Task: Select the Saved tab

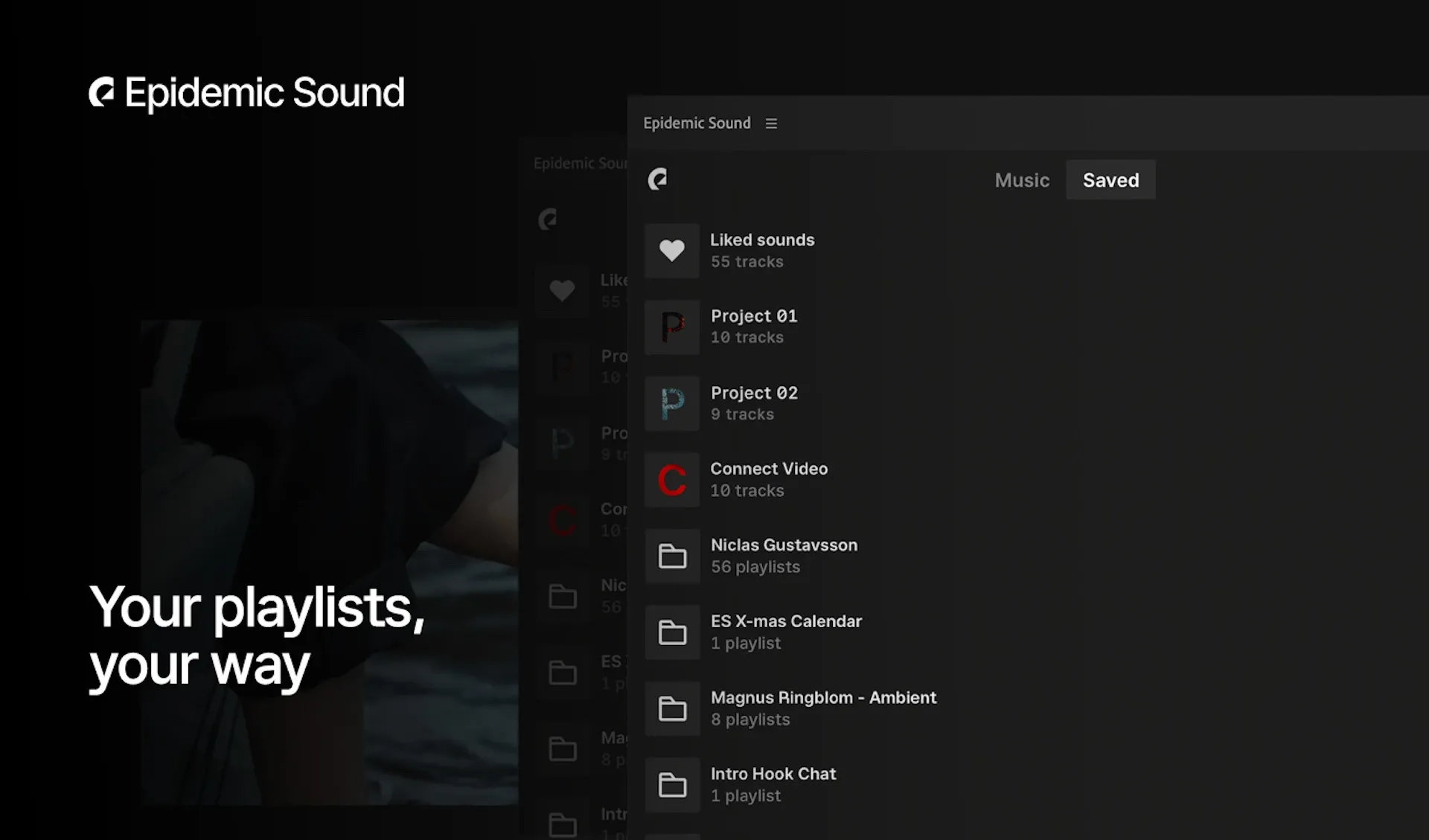Action: (1110, 180)
